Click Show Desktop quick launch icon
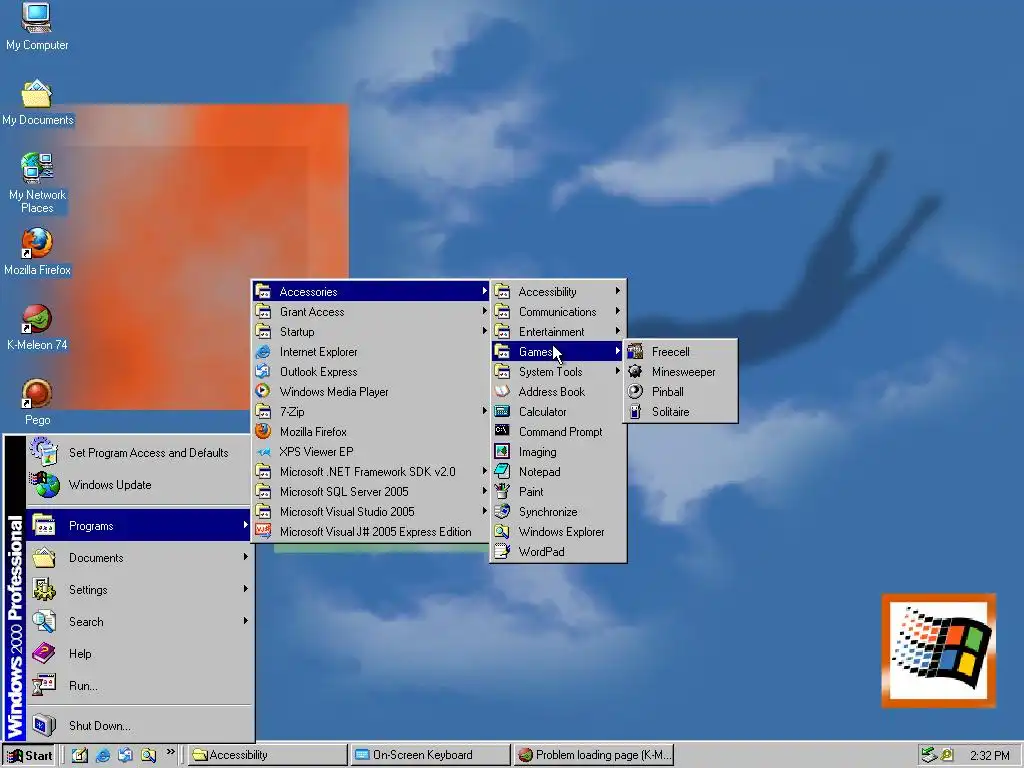 pyautogui.click(x=80, y=755)
